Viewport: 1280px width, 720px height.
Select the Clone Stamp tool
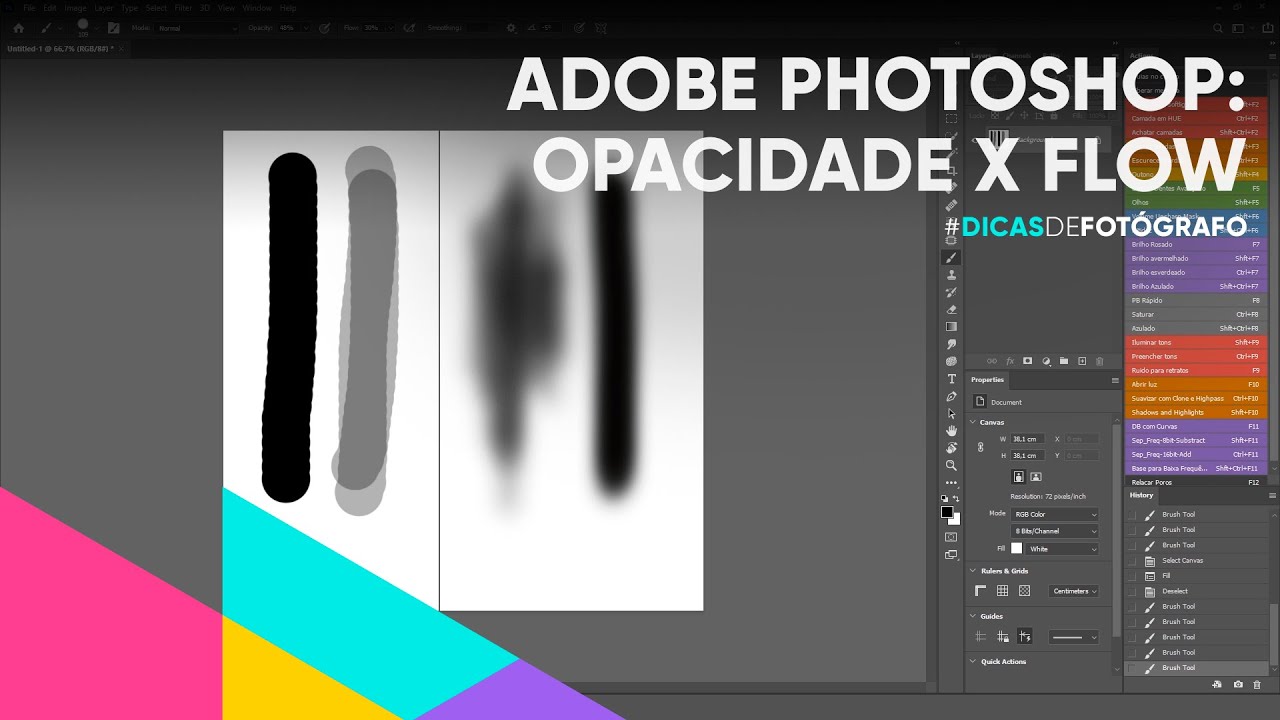click(x=951, y=274)
